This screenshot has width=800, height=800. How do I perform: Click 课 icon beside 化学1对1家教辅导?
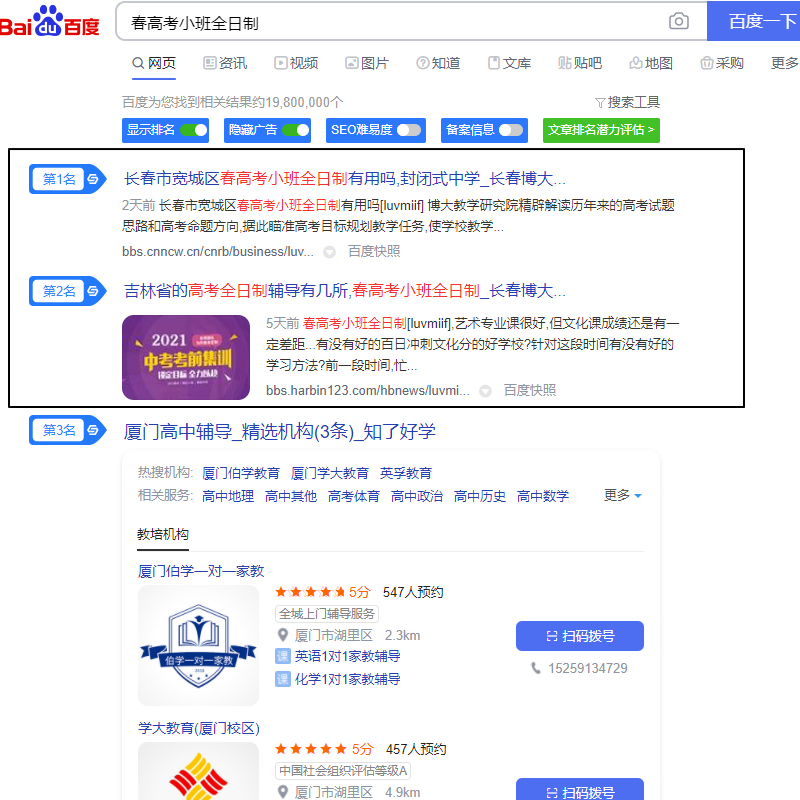pos(283,679)
